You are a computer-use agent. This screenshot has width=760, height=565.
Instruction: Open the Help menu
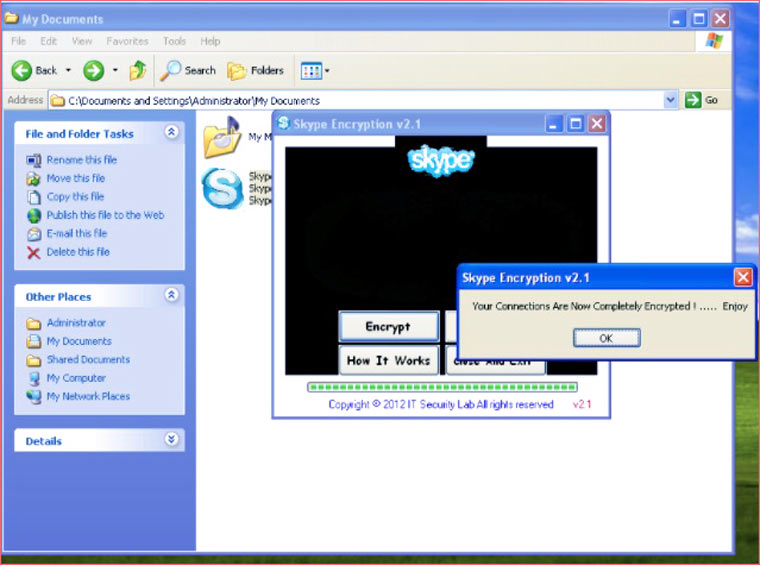210,41
